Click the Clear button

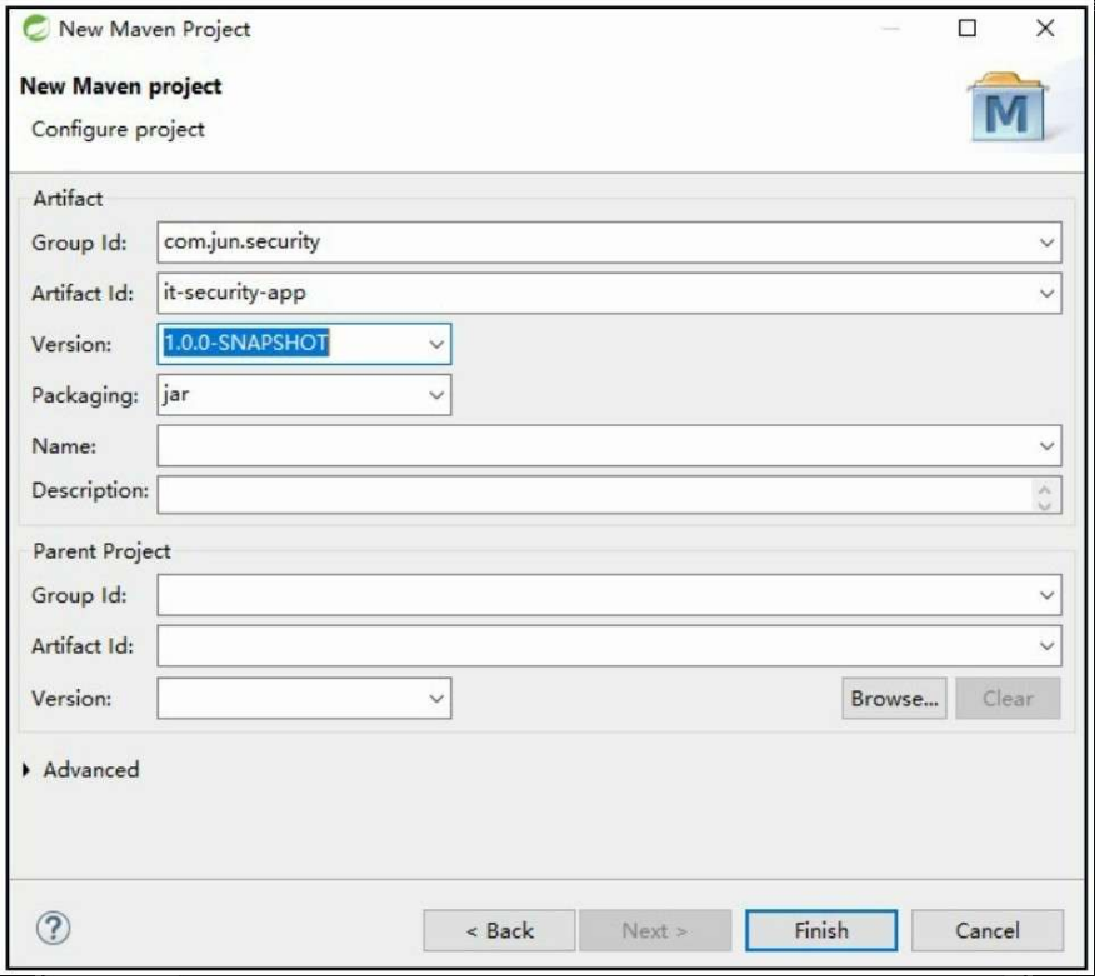[1008, 698]
